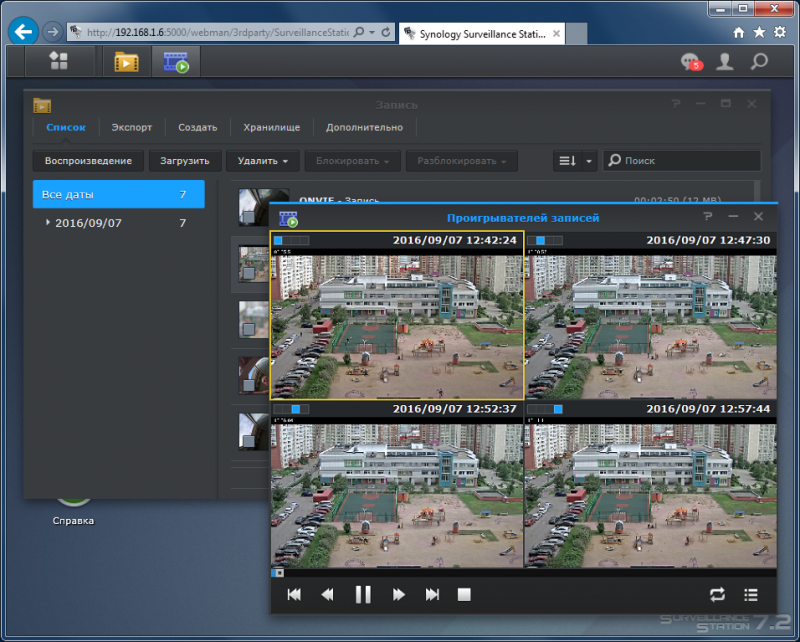Open notifications chat bubble icon

pos(692,62)
